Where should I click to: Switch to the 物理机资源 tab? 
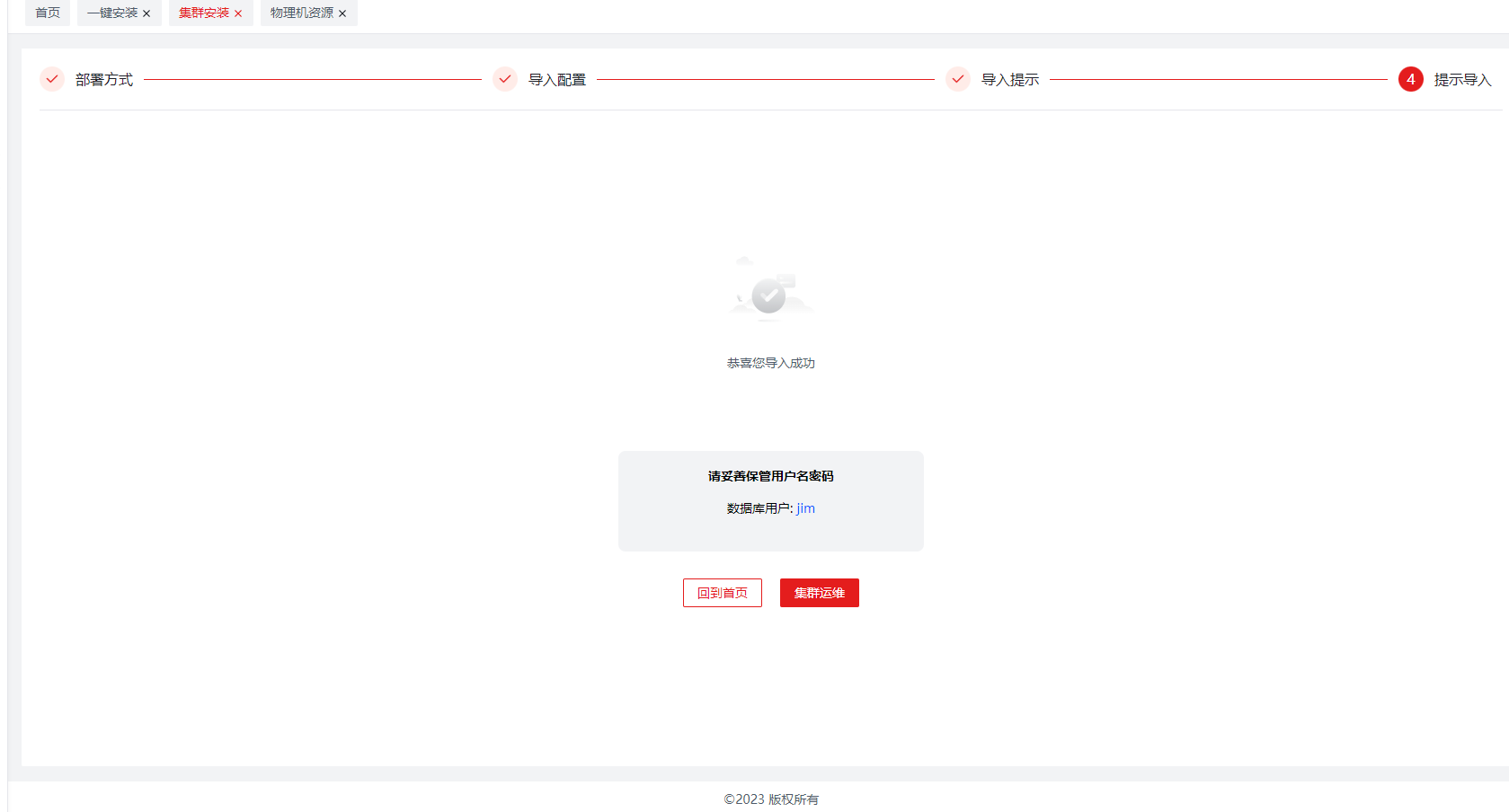coord(301,13)
